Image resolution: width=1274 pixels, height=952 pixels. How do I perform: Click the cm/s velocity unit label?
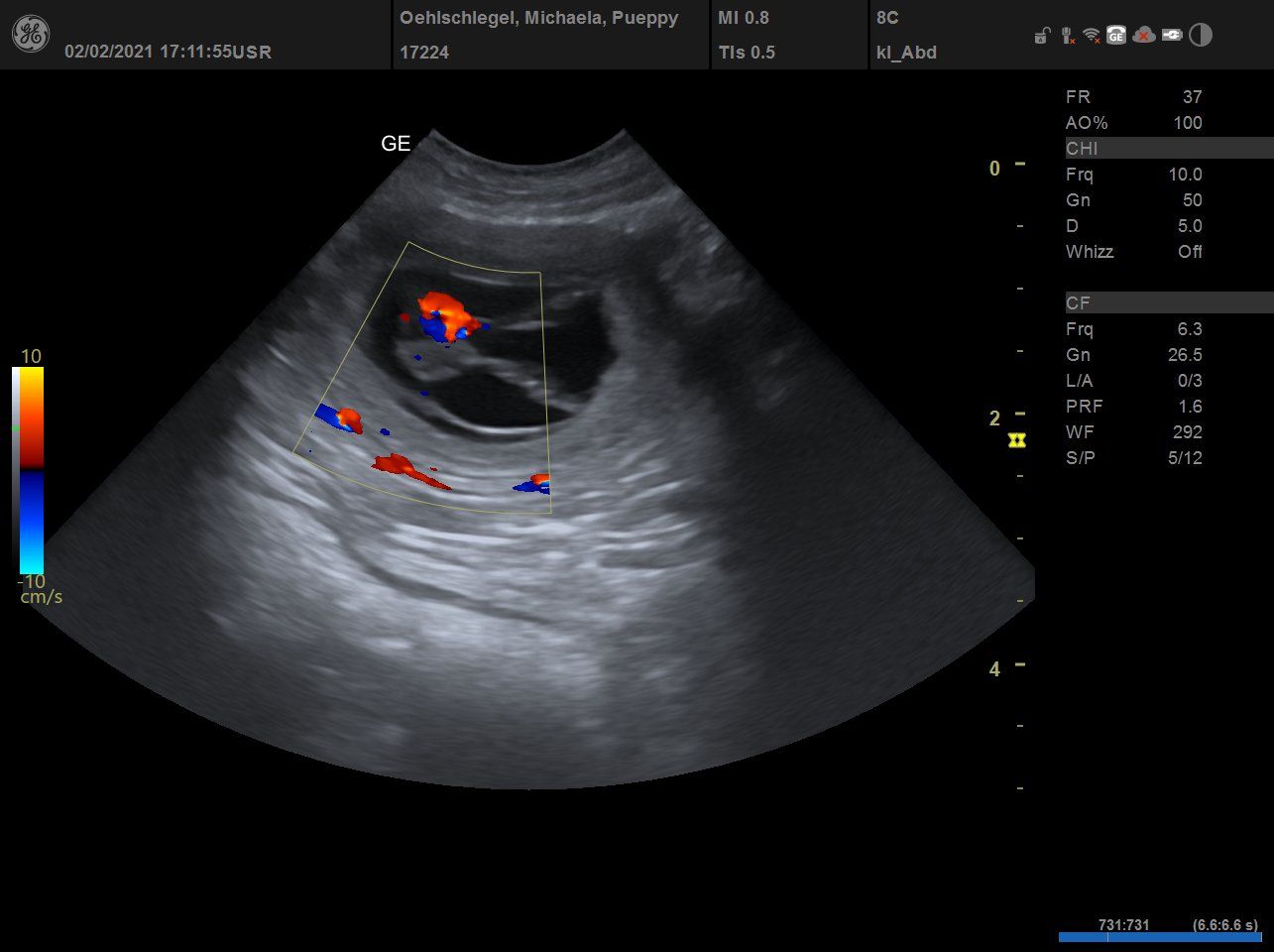tap(41, 597)
